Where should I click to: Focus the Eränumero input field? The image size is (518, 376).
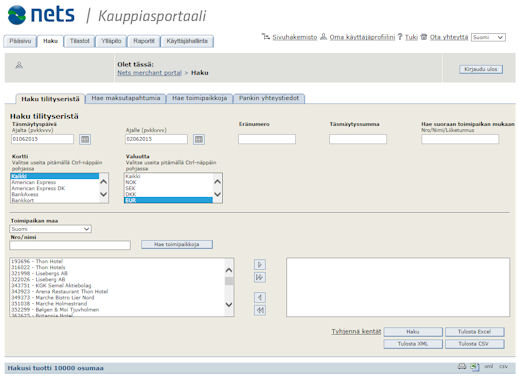267,139
